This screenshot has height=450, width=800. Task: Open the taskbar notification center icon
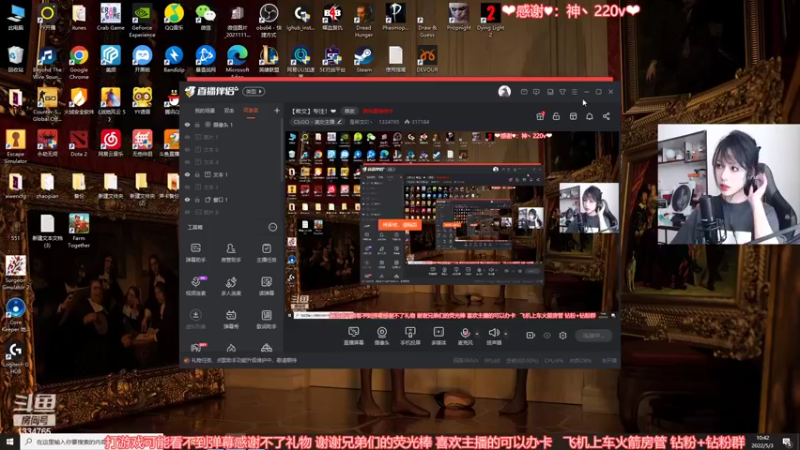[787, 442]
